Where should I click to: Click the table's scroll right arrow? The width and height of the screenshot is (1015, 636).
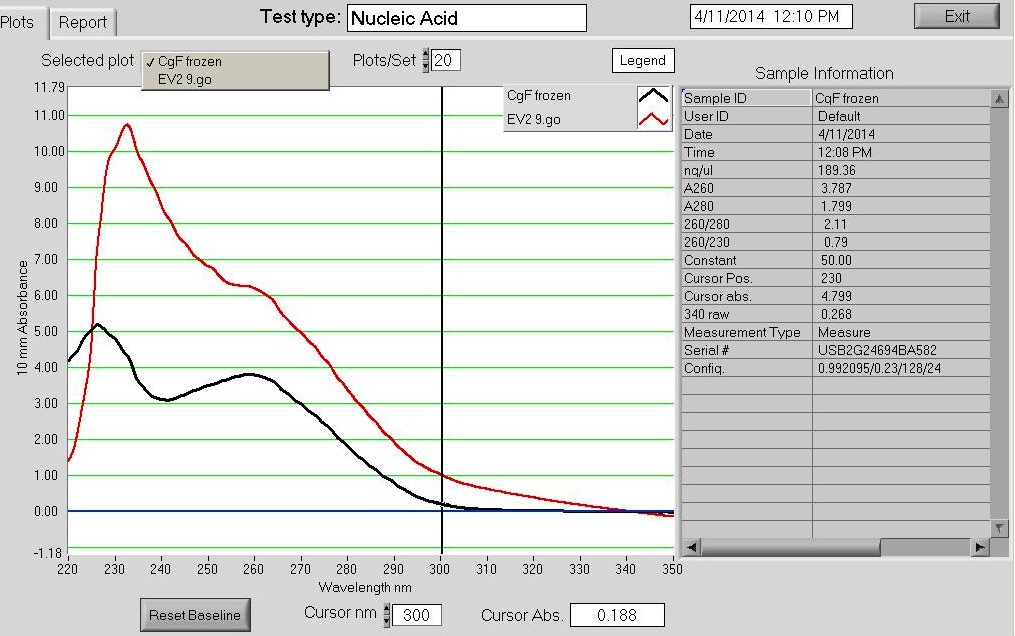click(980, 547)
